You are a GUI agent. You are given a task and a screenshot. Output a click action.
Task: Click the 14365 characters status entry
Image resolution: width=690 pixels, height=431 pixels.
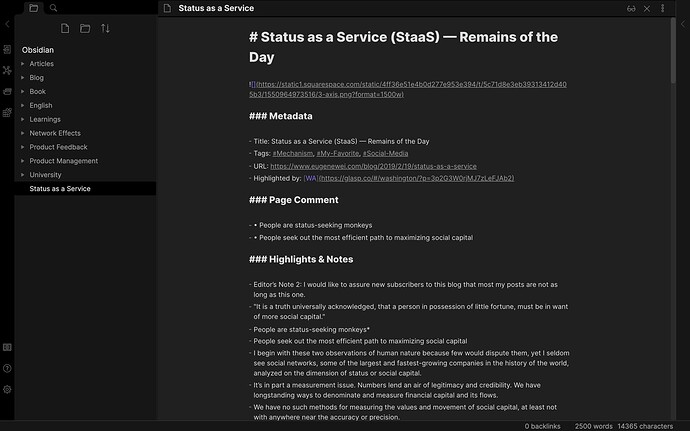[x=645, y=426]
